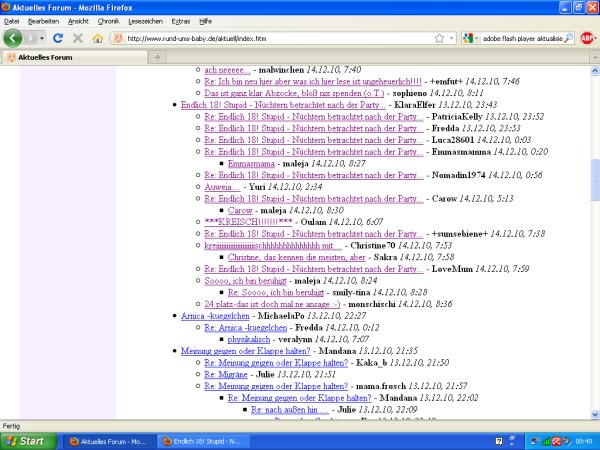Click the 'Fertig' status bar text

click(x=11, y=426)
